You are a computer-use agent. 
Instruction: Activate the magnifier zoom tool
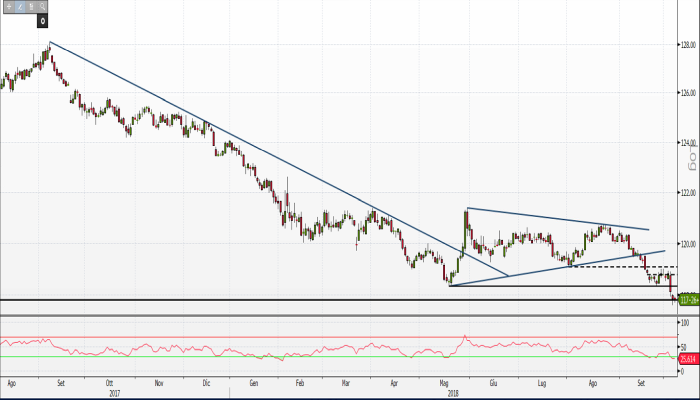pyautogui.click(x=43, y=7)
